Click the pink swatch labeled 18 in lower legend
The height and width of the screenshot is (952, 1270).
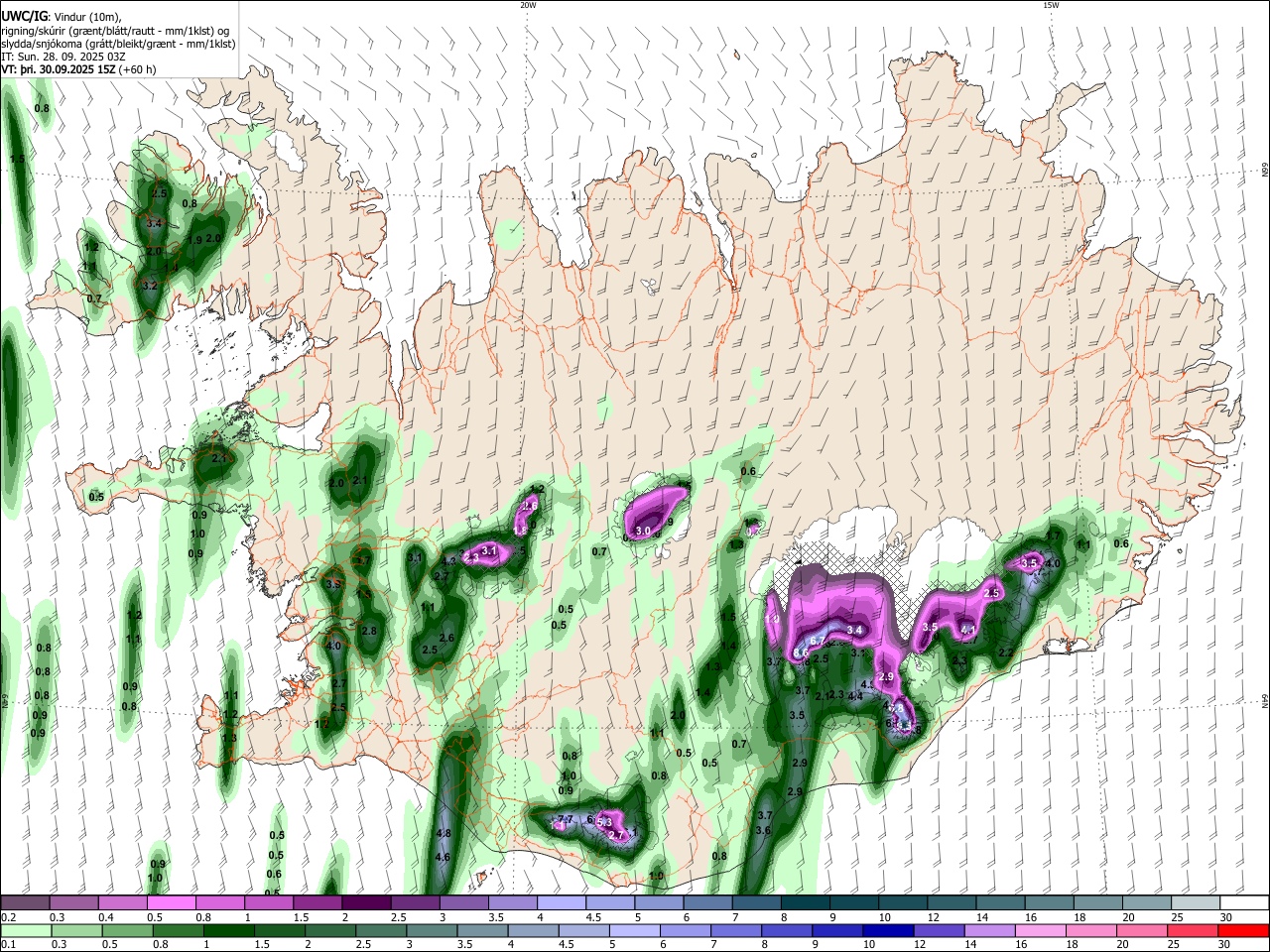[1091, 931]
